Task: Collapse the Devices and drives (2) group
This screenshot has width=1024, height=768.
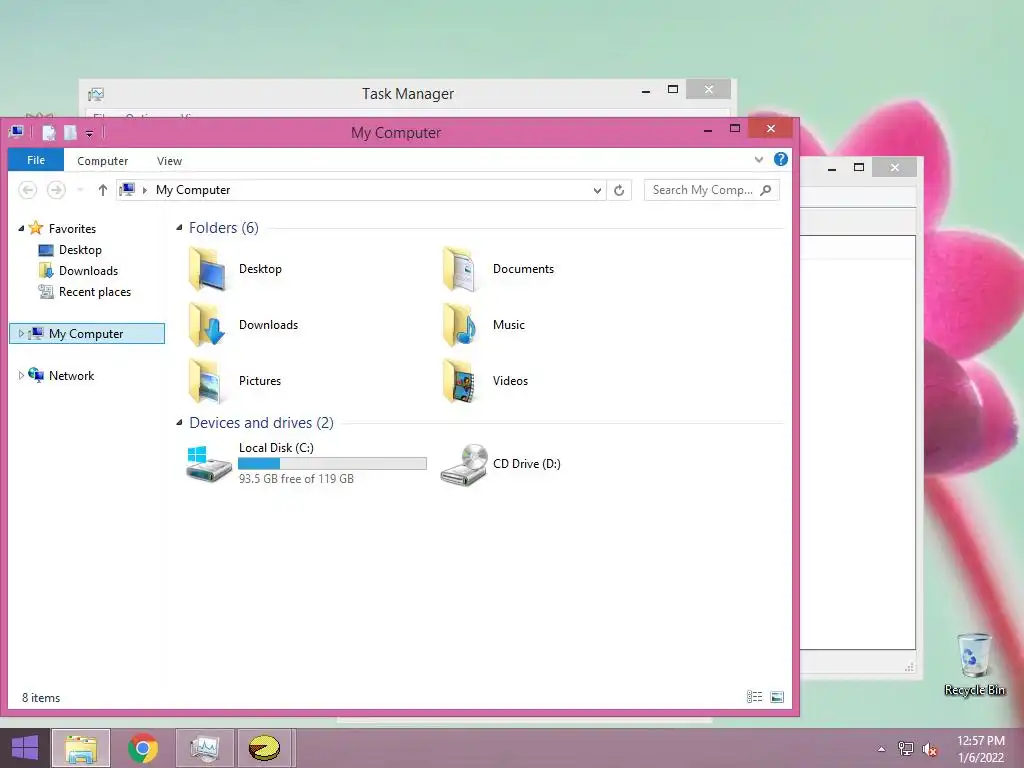Action: 179,423
